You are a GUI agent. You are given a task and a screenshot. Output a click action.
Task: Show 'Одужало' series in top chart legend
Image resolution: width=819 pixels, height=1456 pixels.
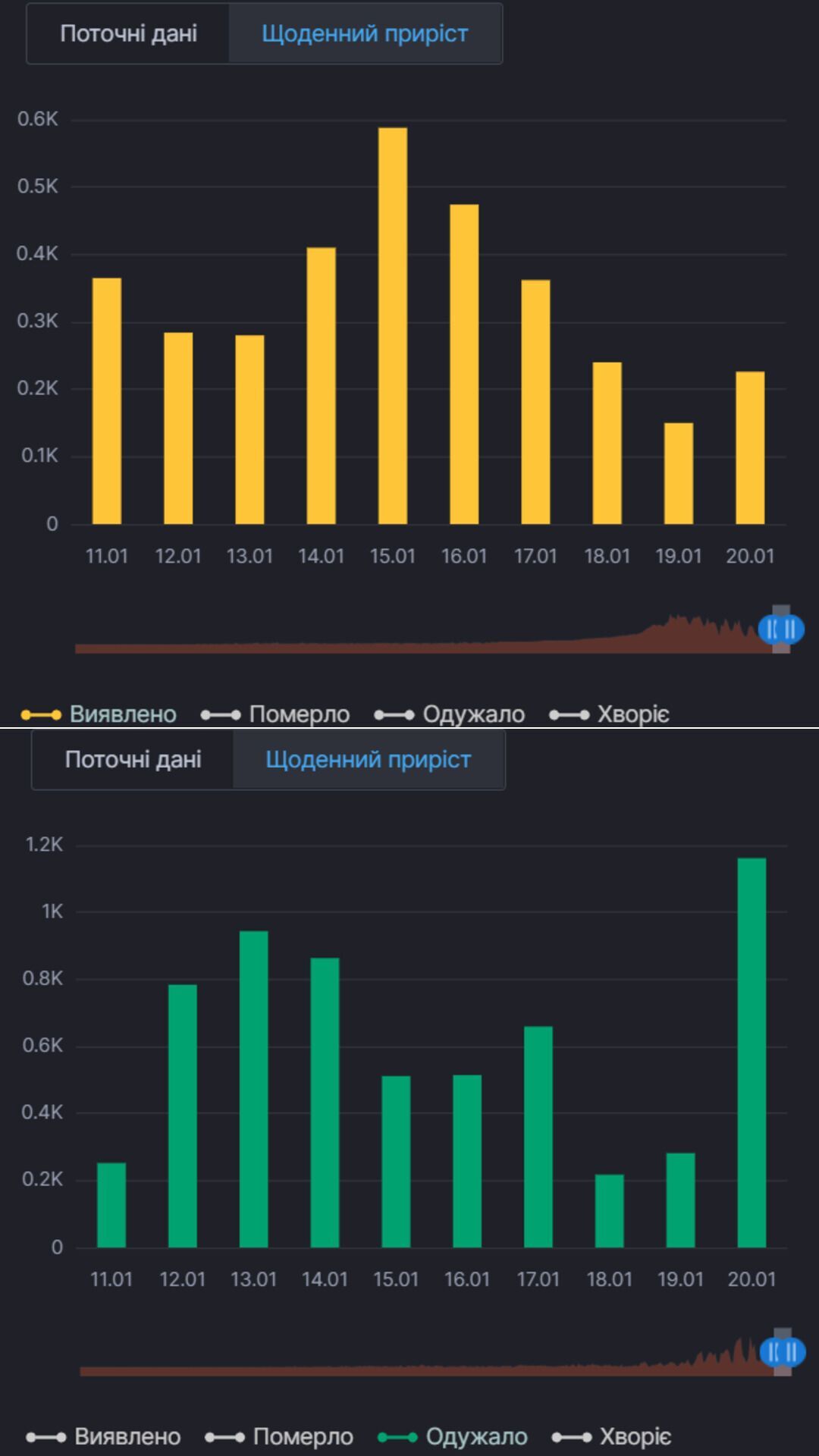pyautogui.click(x=450, y=714)
